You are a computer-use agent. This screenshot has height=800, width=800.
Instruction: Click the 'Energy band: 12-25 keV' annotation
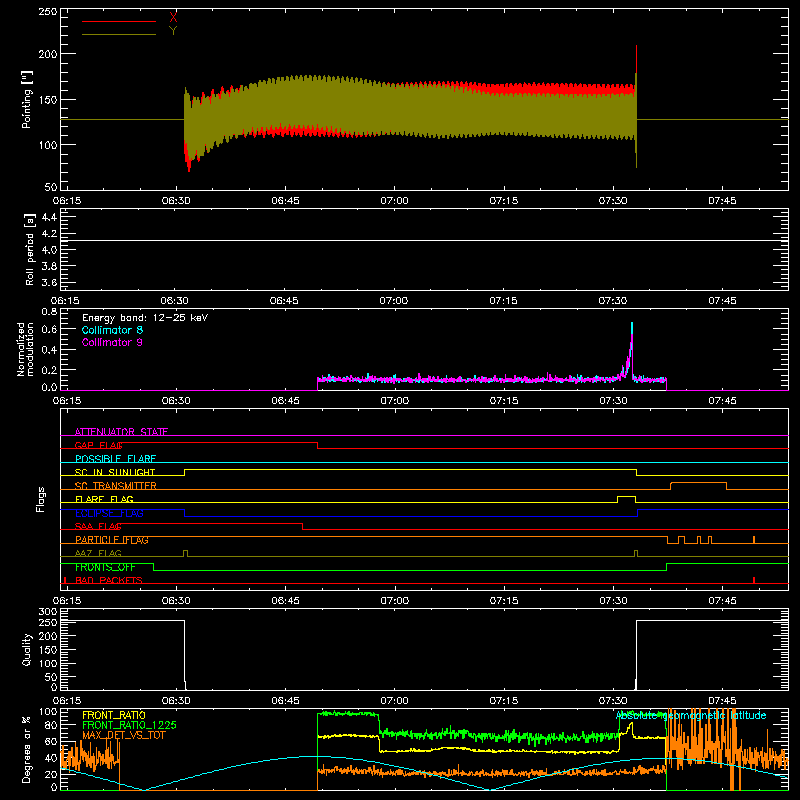click(x=145, y=318)
